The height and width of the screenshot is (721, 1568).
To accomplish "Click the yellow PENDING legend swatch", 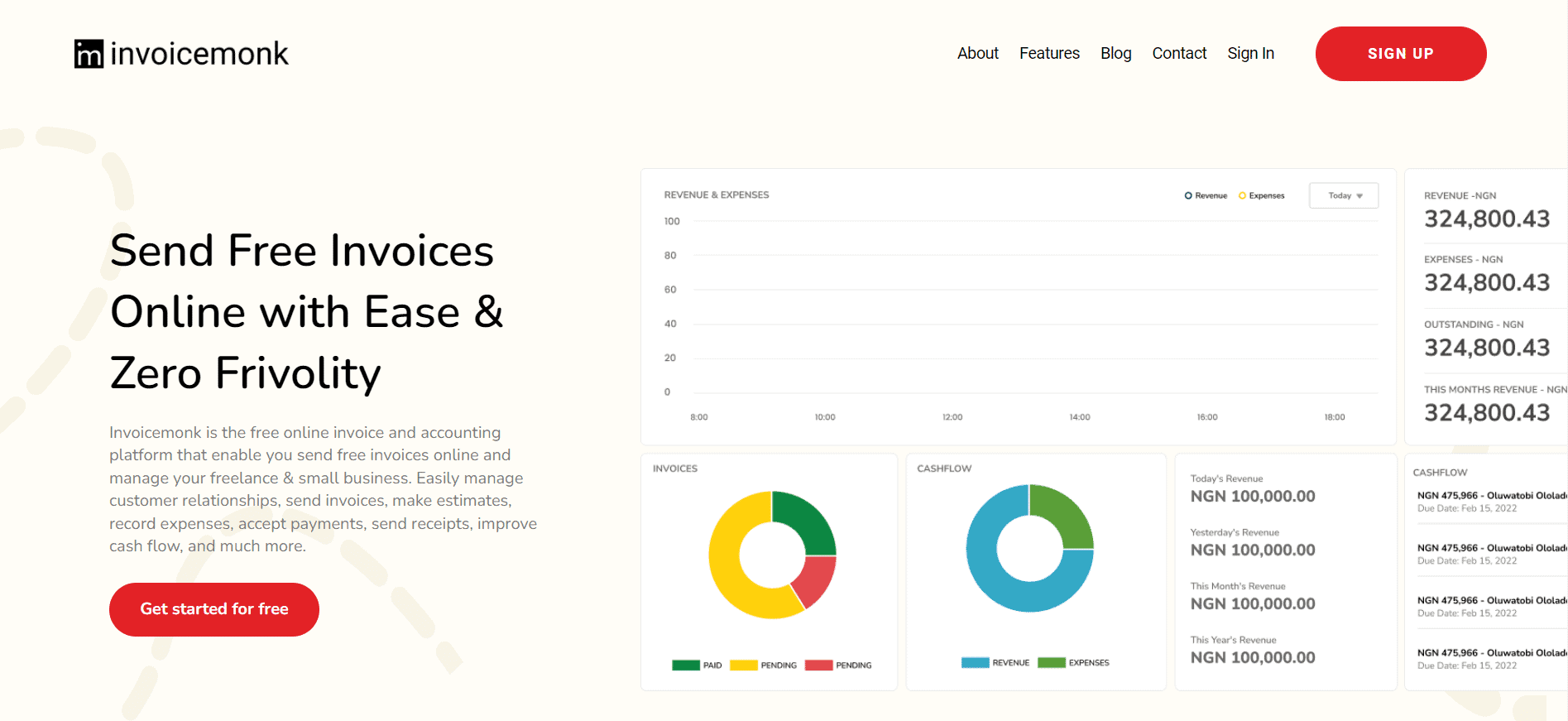I will pos(744,665).
